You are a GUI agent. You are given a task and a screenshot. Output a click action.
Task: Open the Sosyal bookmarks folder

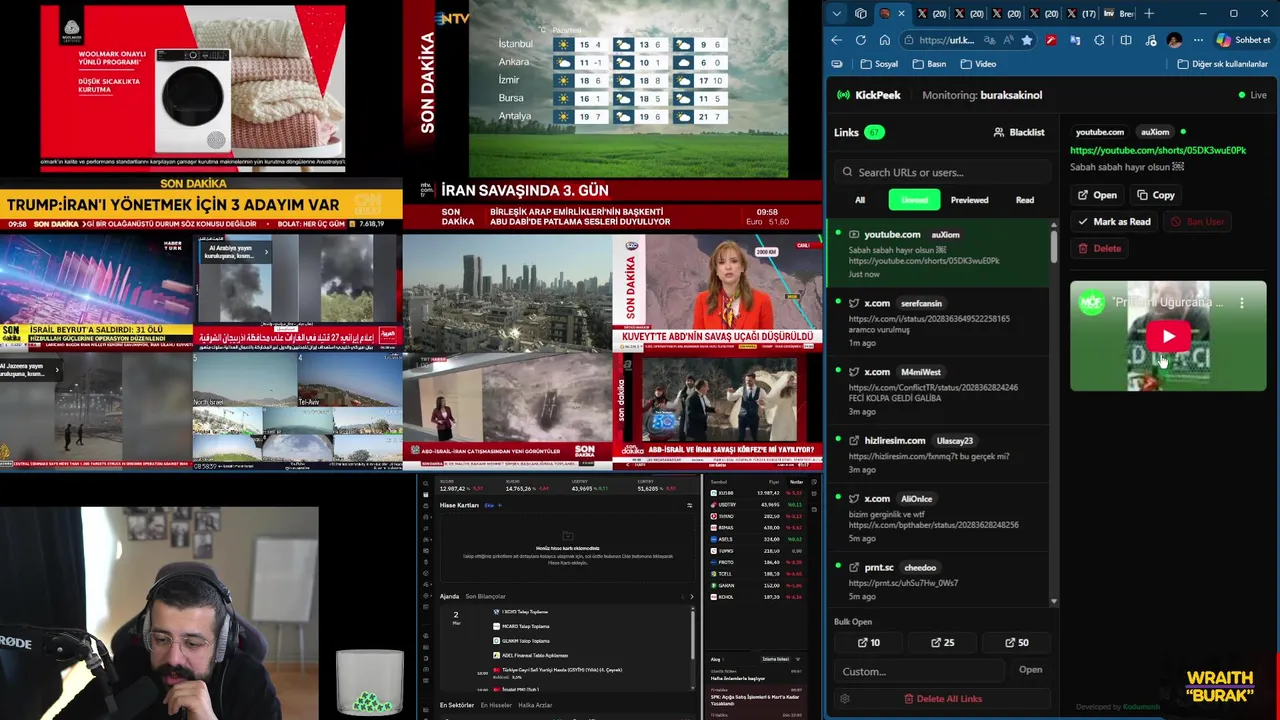coord(878,64)
